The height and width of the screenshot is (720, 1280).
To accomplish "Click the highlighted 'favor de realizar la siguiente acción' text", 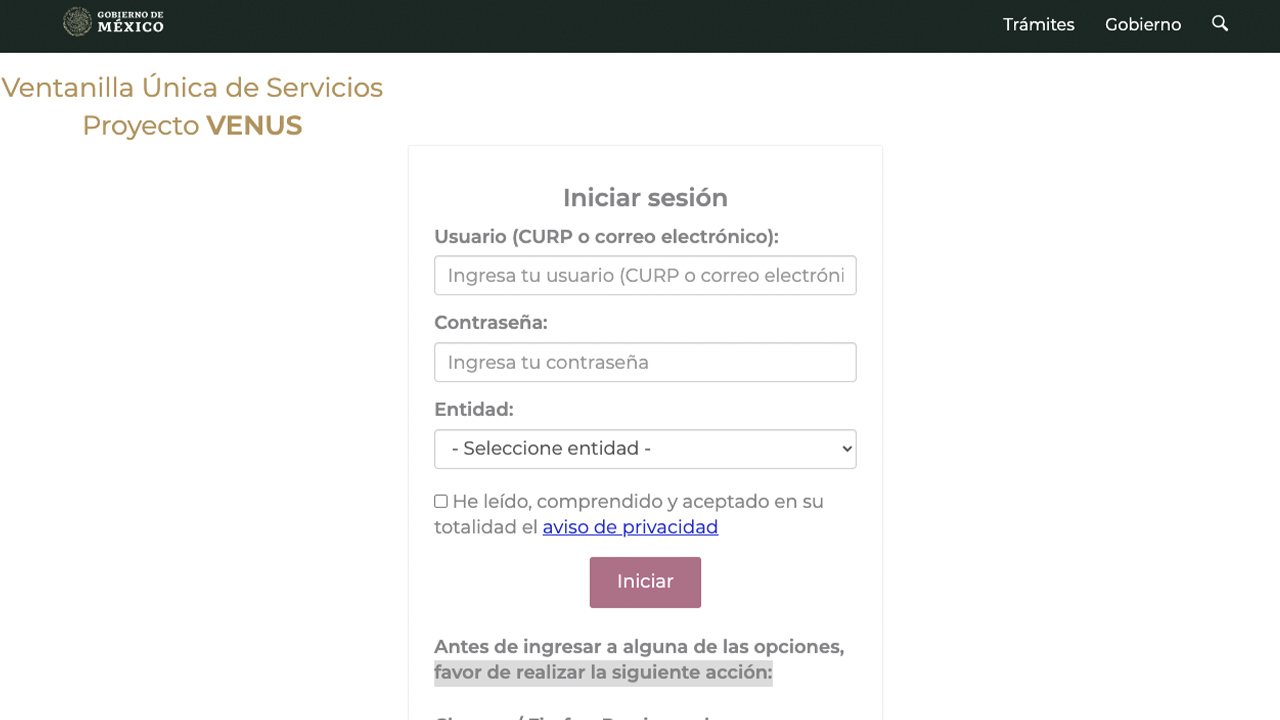I will [603, 673].
